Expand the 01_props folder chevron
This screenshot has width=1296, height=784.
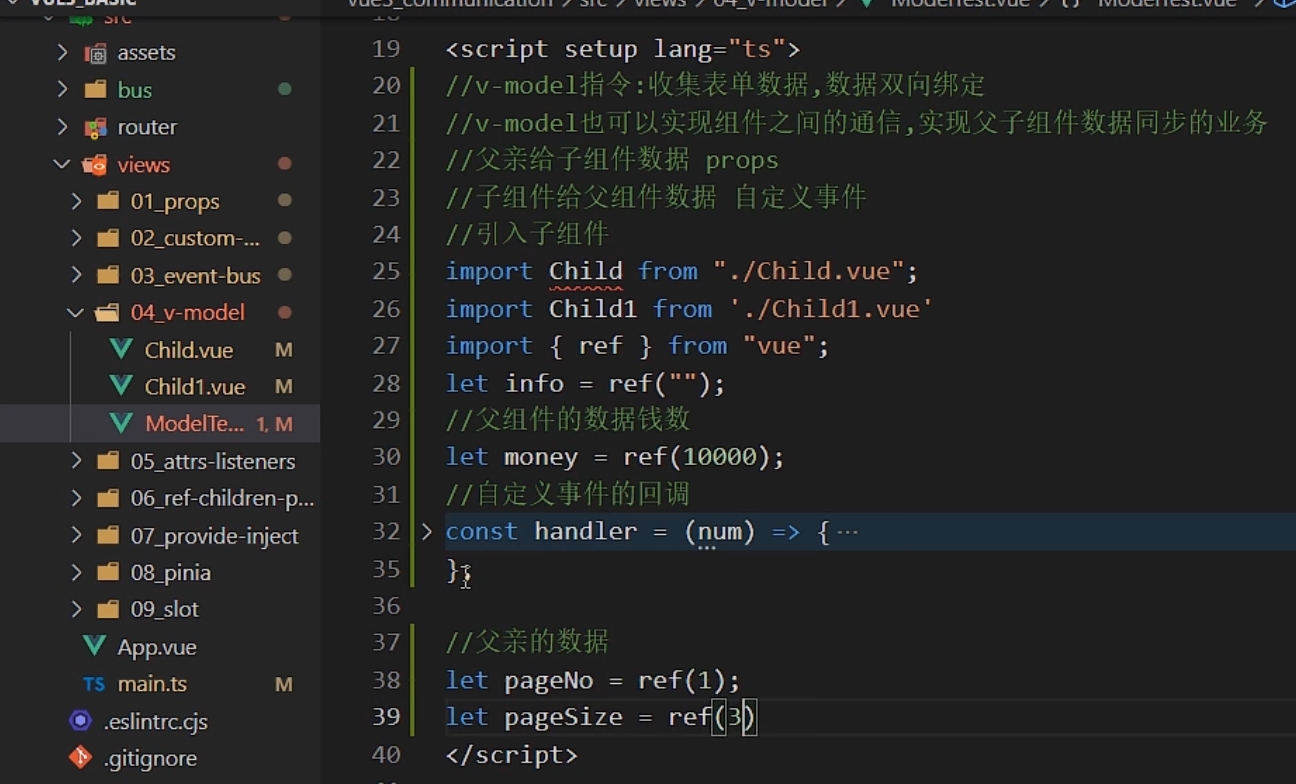(x=77, y=201)
